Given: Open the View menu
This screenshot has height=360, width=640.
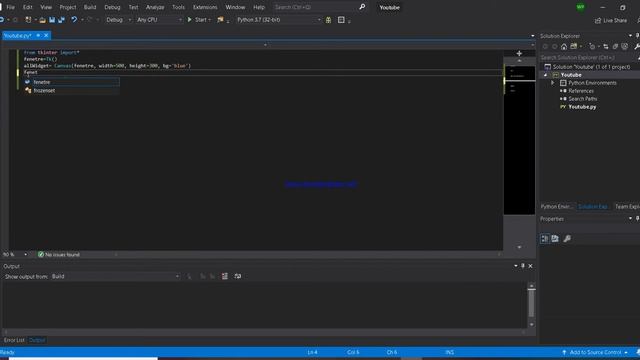Looking at the screenshot, I should (x=46, y=7).
